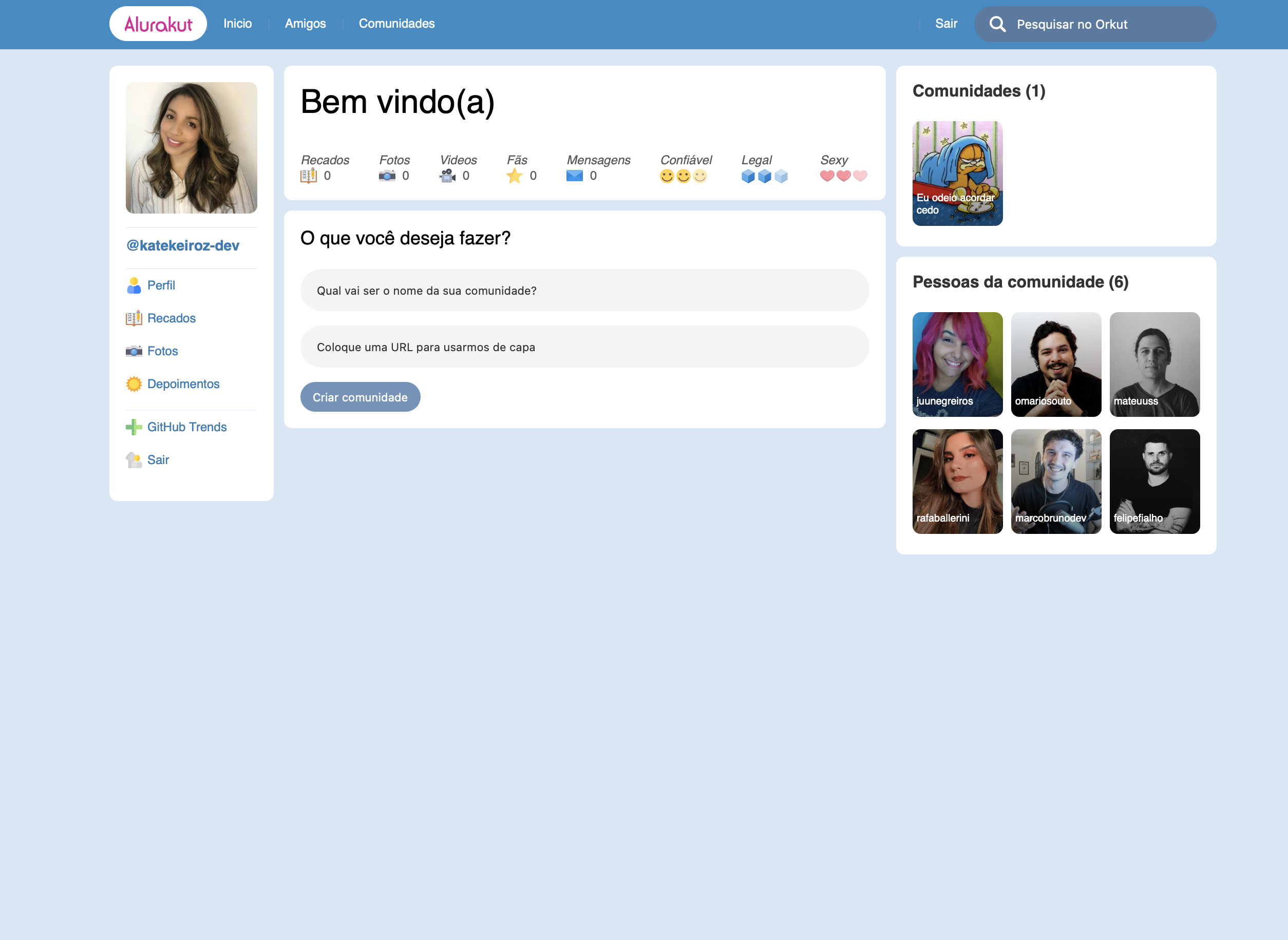Click marcobrunodev's profile picture

(1056, 481)
